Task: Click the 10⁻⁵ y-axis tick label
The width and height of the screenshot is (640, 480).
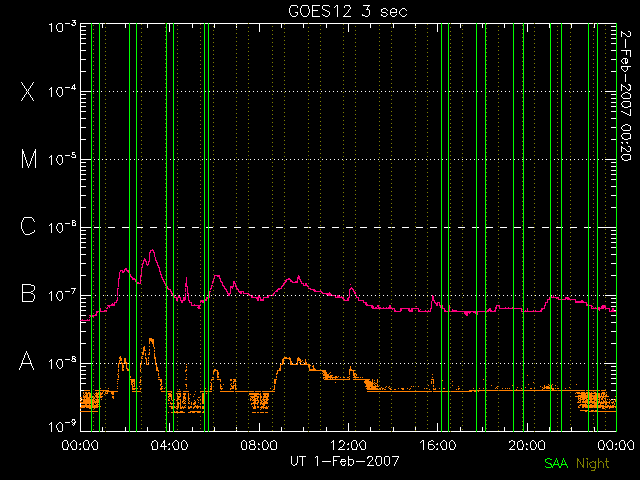Action: coord(62,160)
